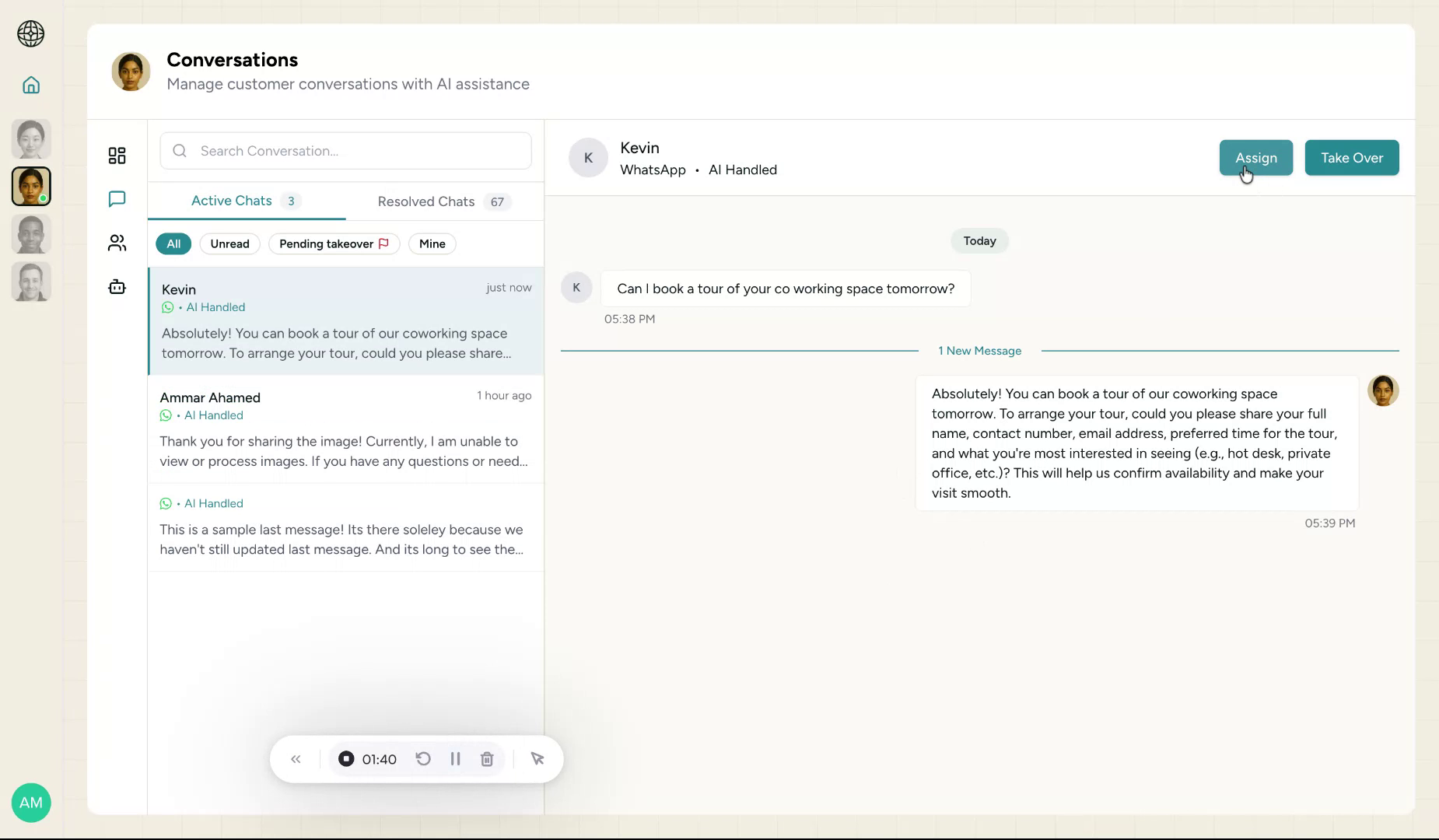
Task: Take Over the chat from AI
Action: [1350, 158]
